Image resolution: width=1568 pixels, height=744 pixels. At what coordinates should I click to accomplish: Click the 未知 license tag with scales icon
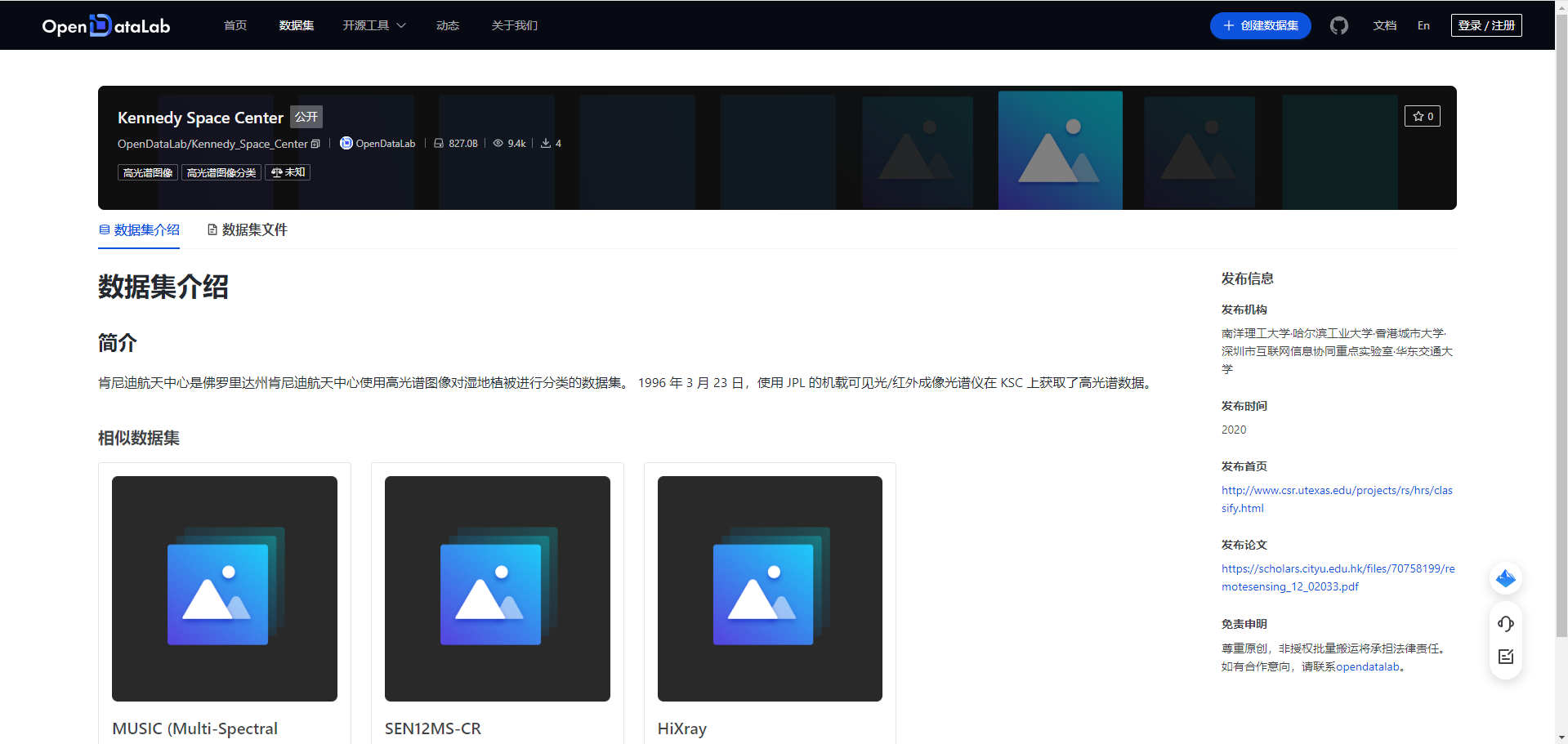click(287, 172)
